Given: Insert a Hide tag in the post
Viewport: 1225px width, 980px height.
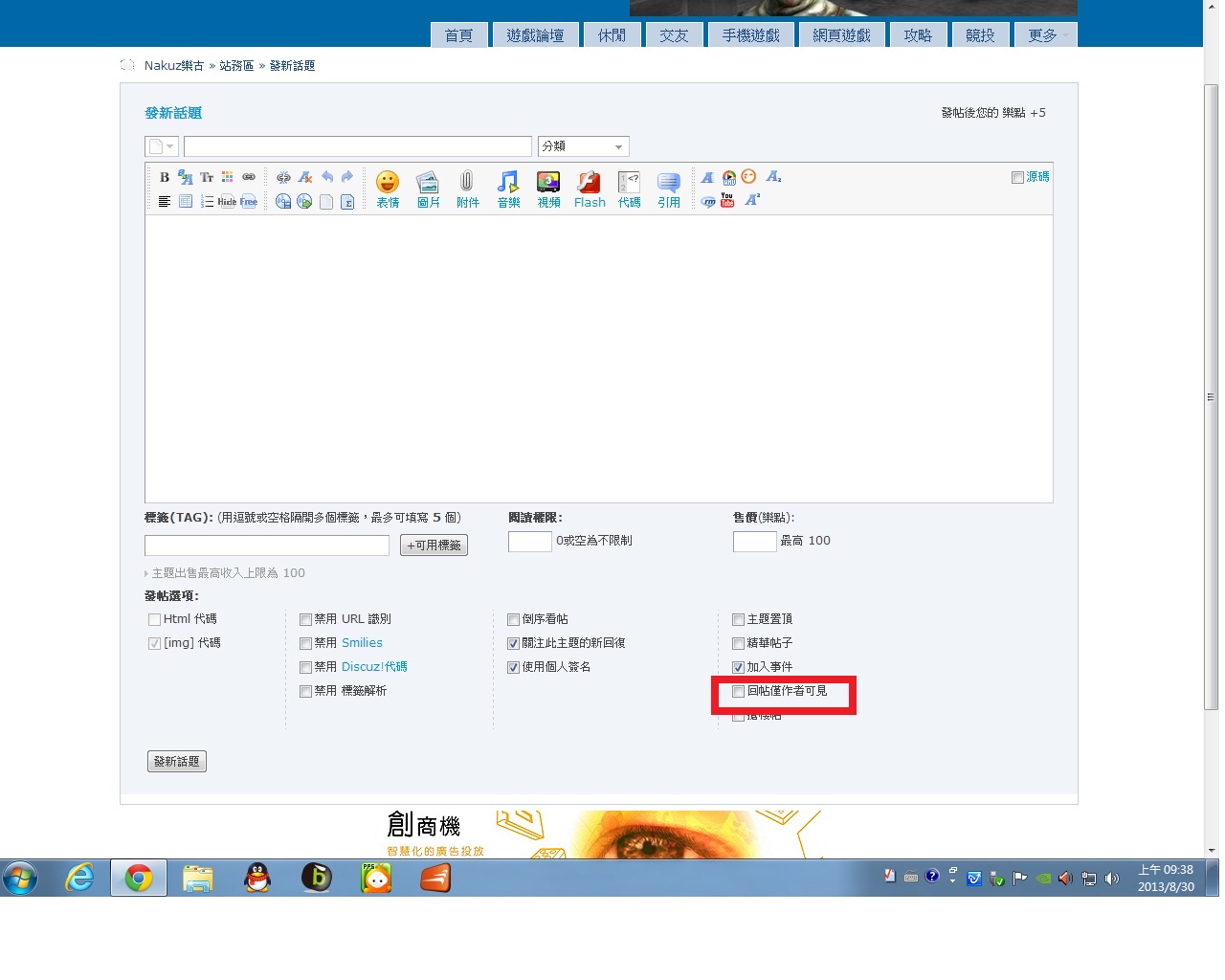Looking at the screenshot, I should 227,201.
